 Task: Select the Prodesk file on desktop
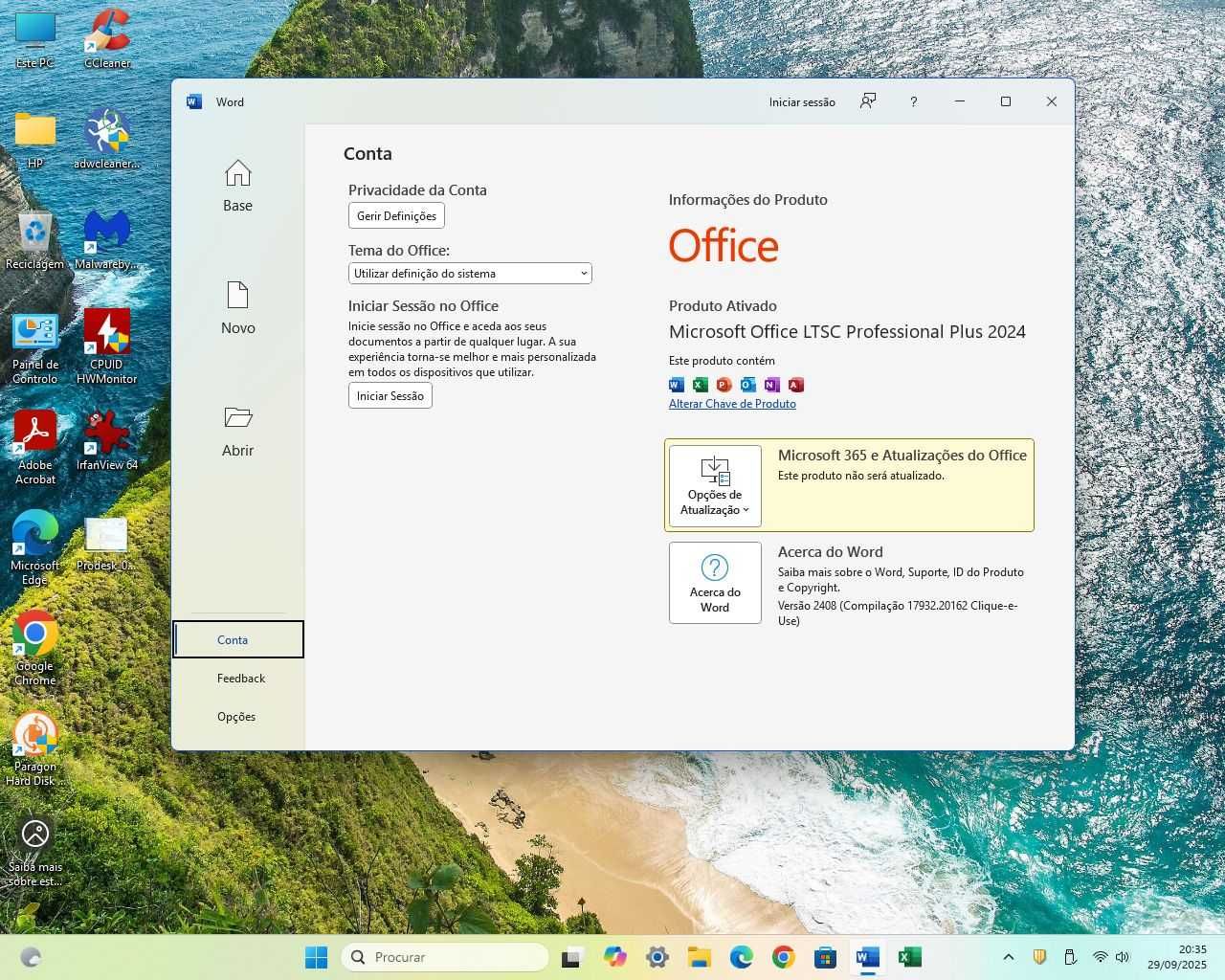pyautogui.click(x=107, y=544)
